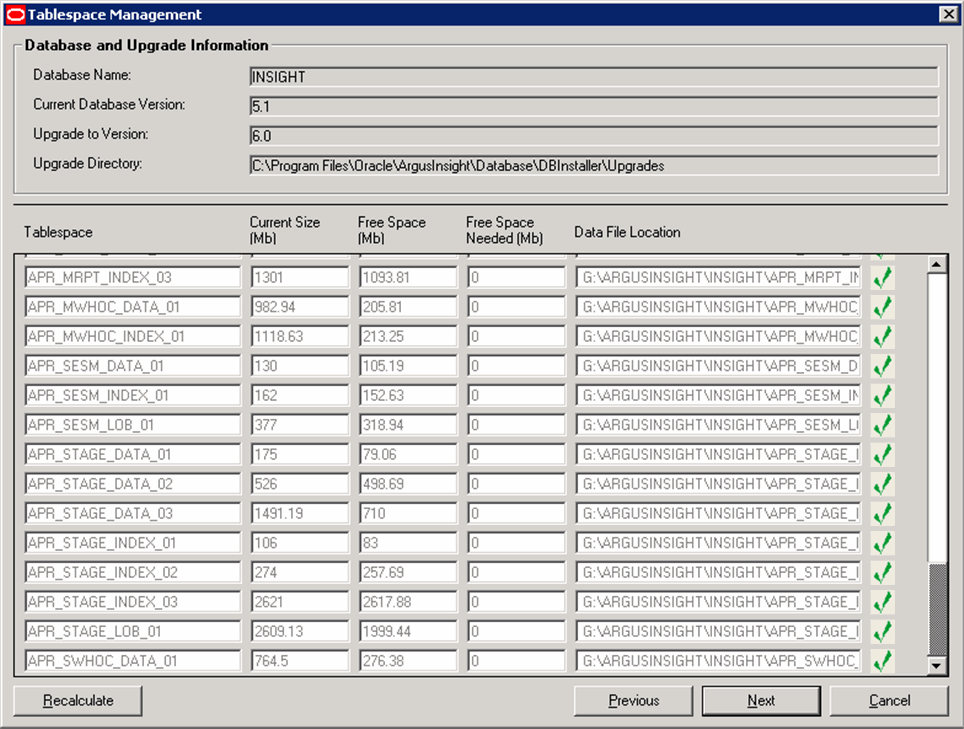The width and height of the screenshot is (964, 729).
Task: Click green checkmark for APR_STAGE_INDEX_02 row
Action: point(882,573)
